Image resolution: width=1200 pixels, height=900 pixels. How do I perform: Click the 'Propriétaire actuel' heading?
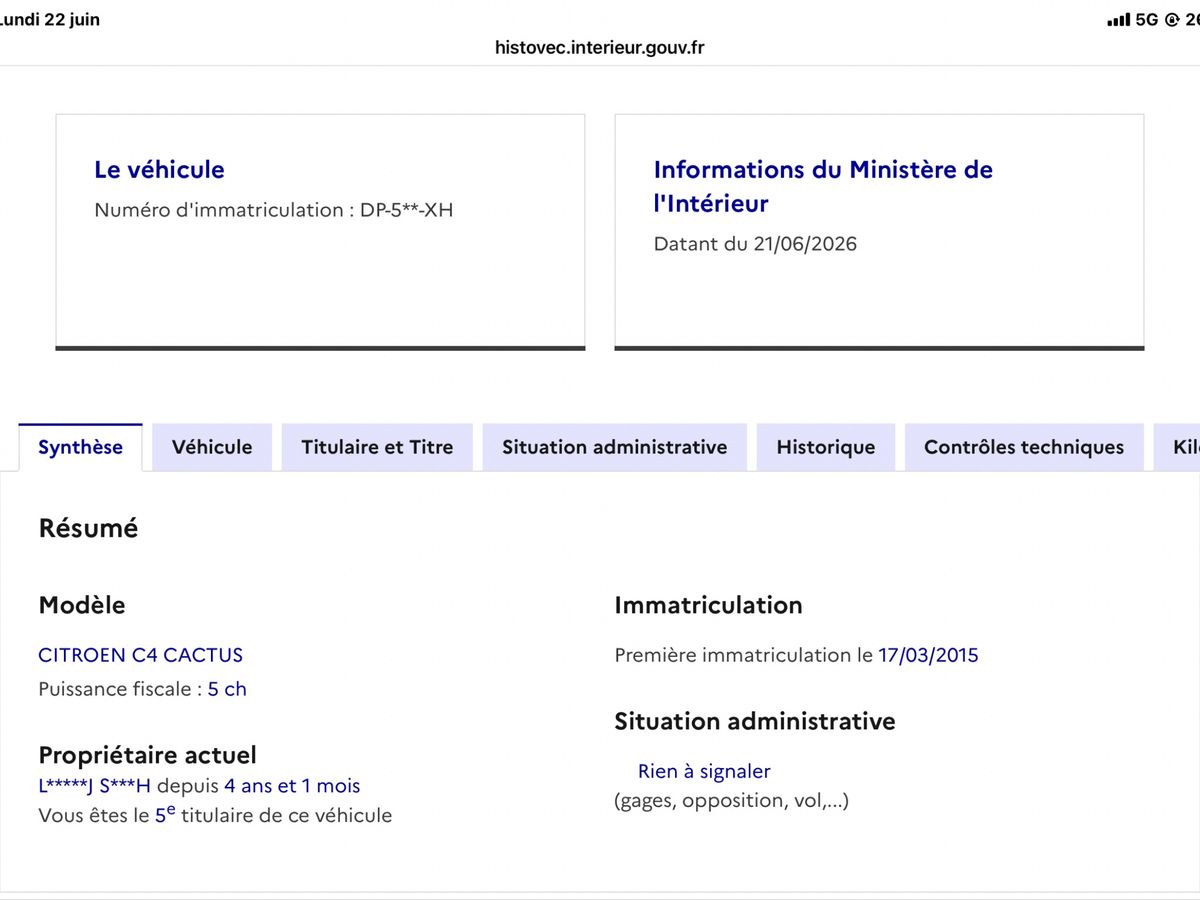pos(147,755)
